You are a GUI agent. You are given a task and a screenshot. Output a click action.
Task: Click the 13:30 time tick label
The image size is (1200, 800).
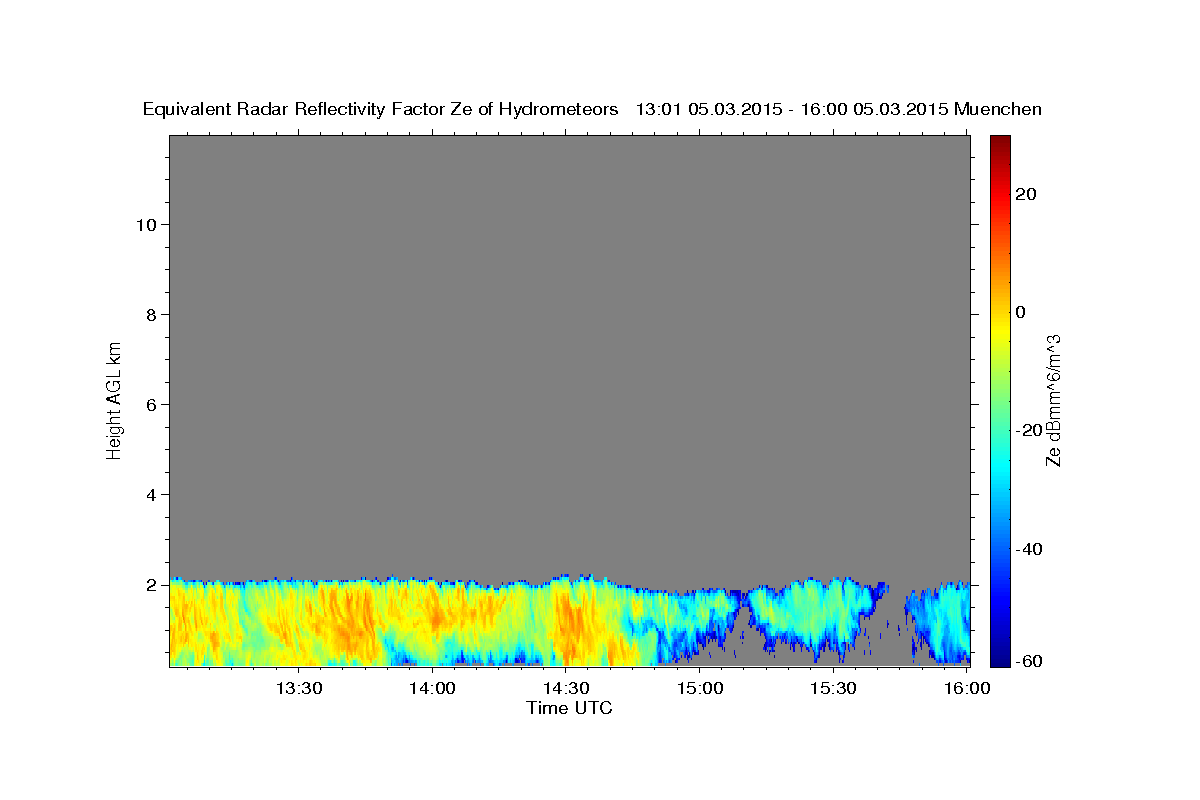(x=299, y=689)
